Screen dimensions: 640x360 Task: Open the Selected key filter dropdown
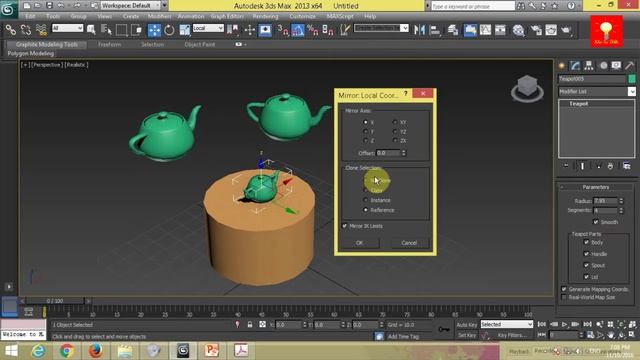coord(507,324)
